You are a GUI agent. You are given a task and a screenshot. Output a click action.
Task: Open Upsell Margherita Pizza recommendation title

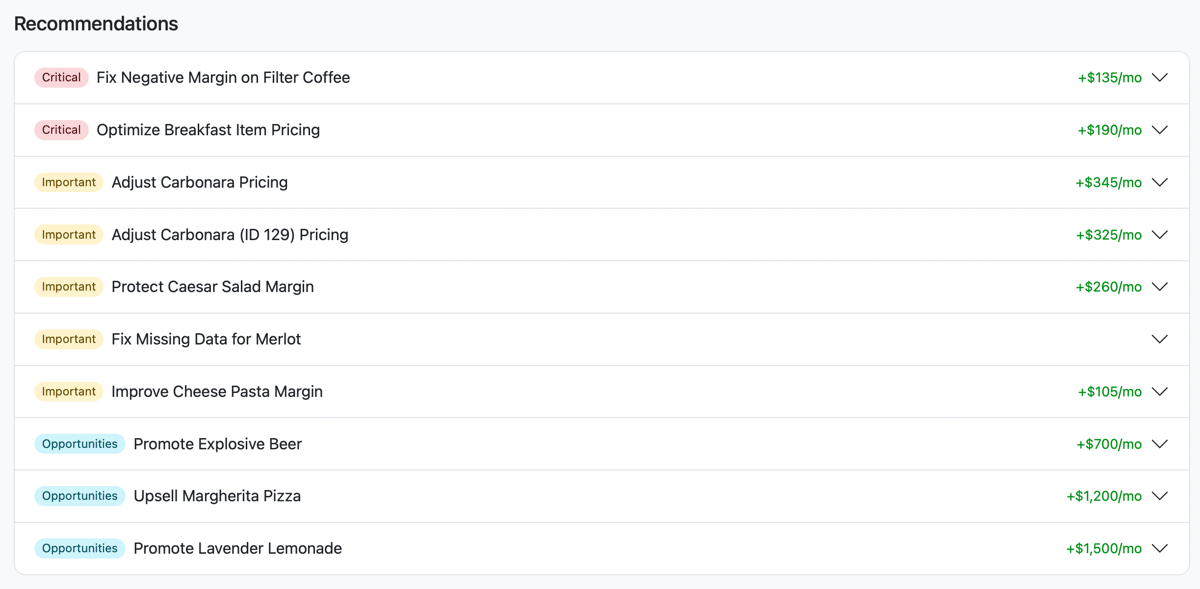coord(217,496)
